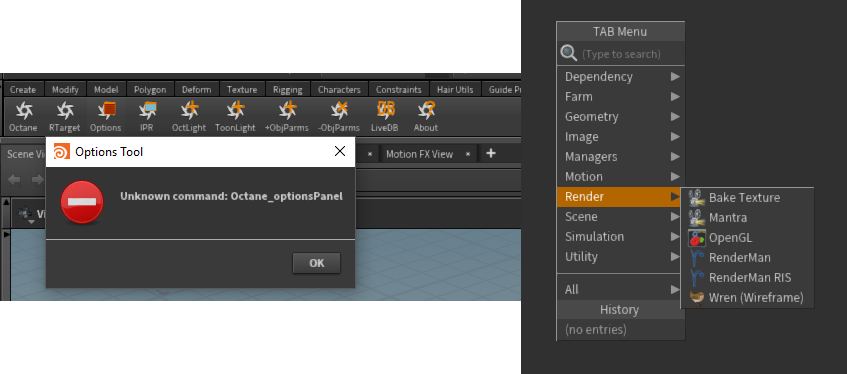847x374 pixels.
Task: Click the red error icon in dialog
Action: coord(82,202)
